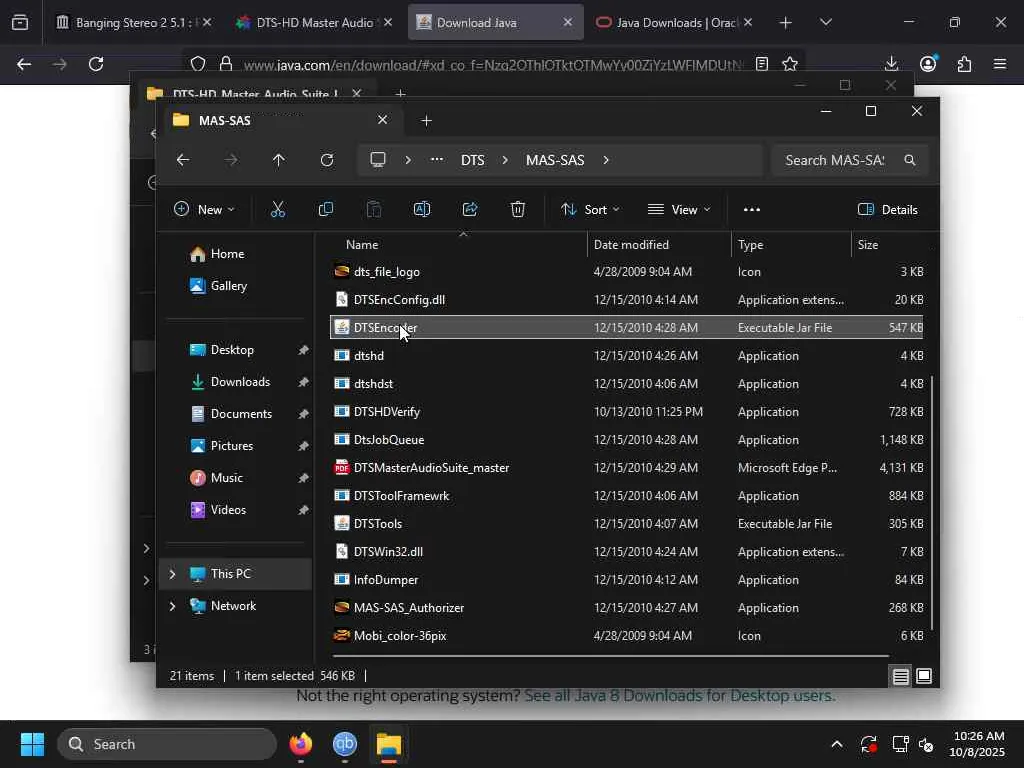Image resolution: width=1024 pixels, height=768 pixels.
Task: Switch to details list view icon in status bar
Action: click(901, 677)
